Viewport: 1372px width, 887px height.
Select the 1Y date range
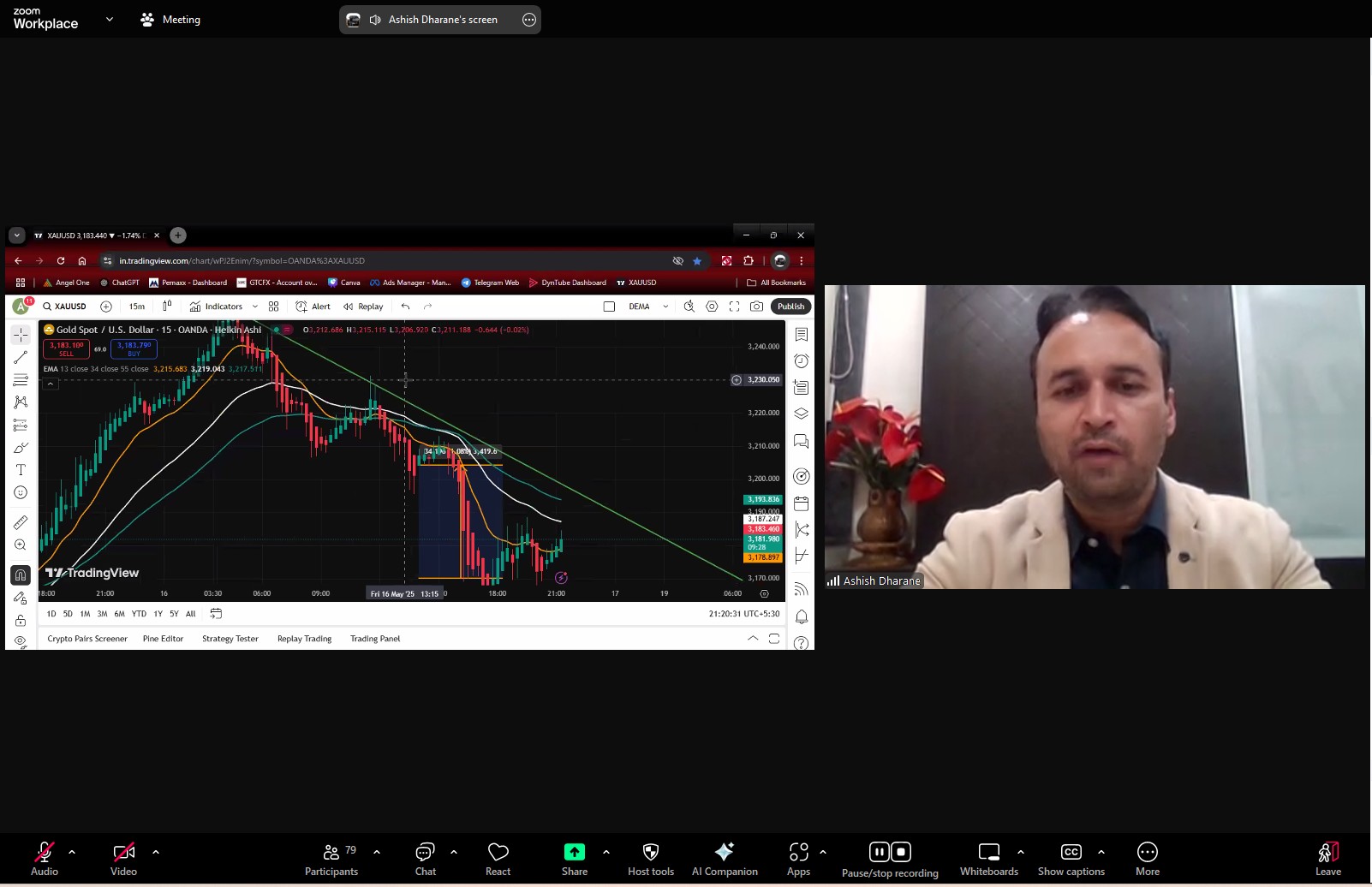coord(158,614)
